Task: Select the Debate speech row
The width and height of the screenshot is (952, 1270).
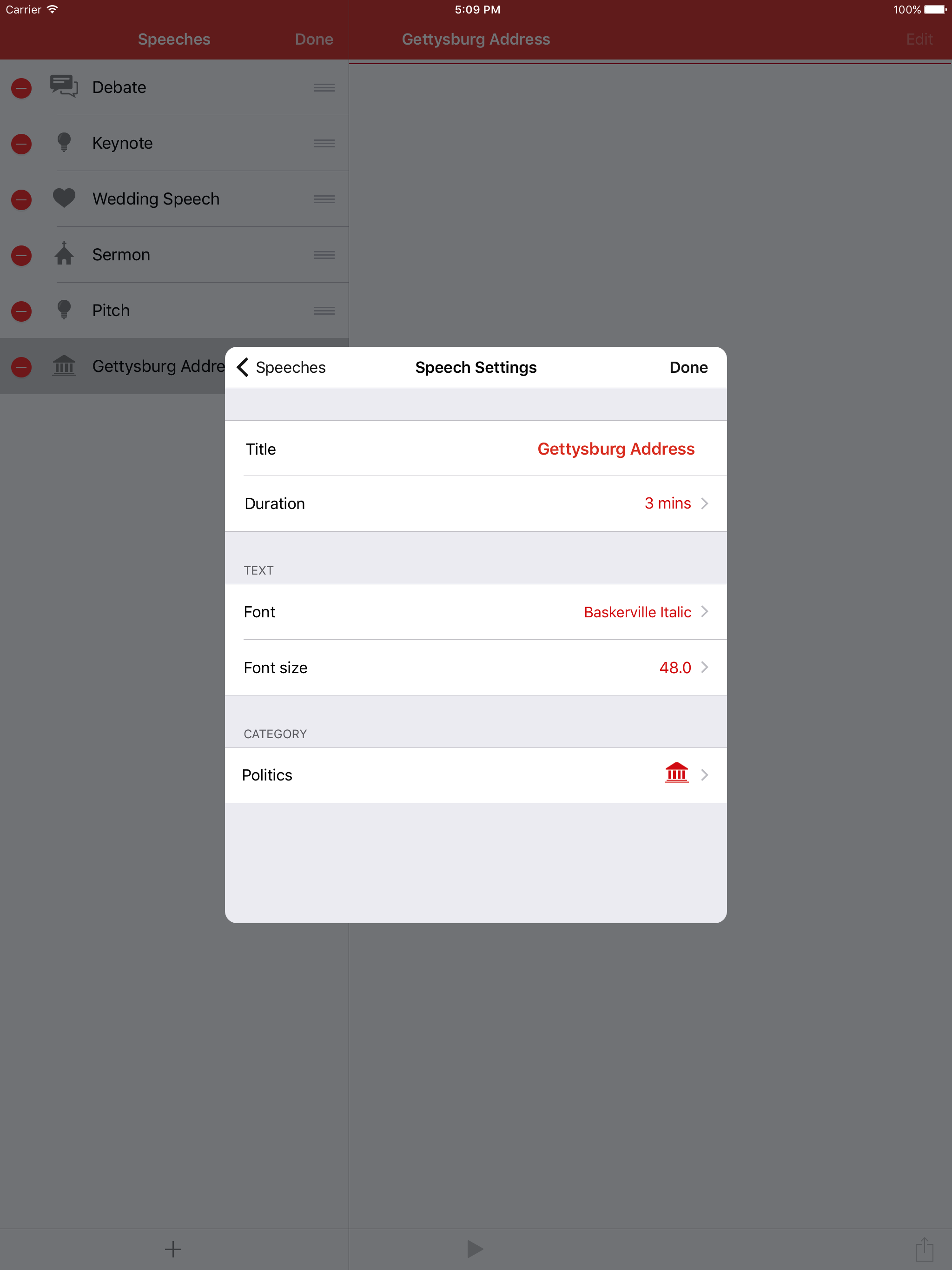Action: 174,87
